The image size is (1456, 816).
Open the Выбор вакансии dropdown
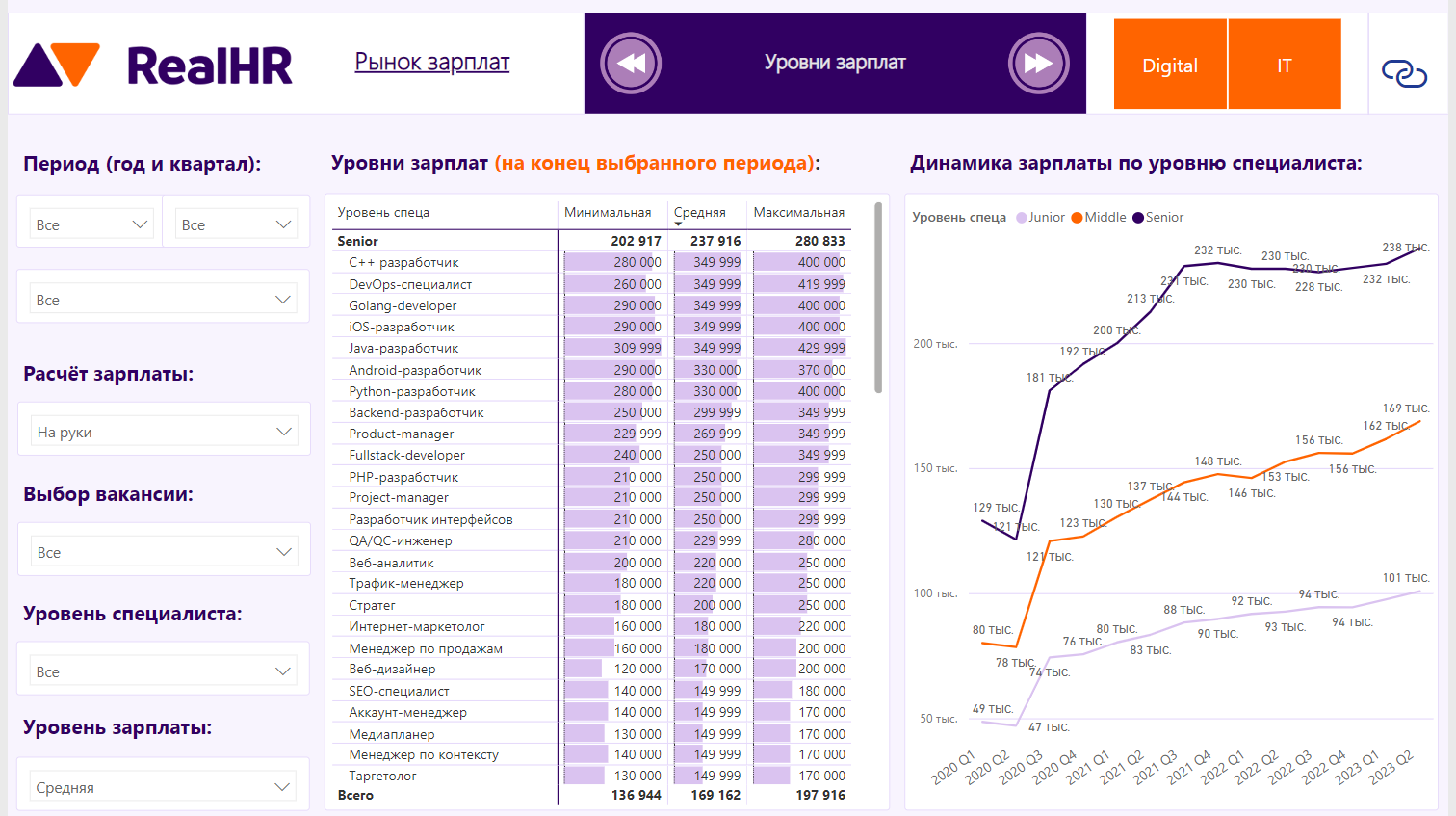[x=164, y=551]
